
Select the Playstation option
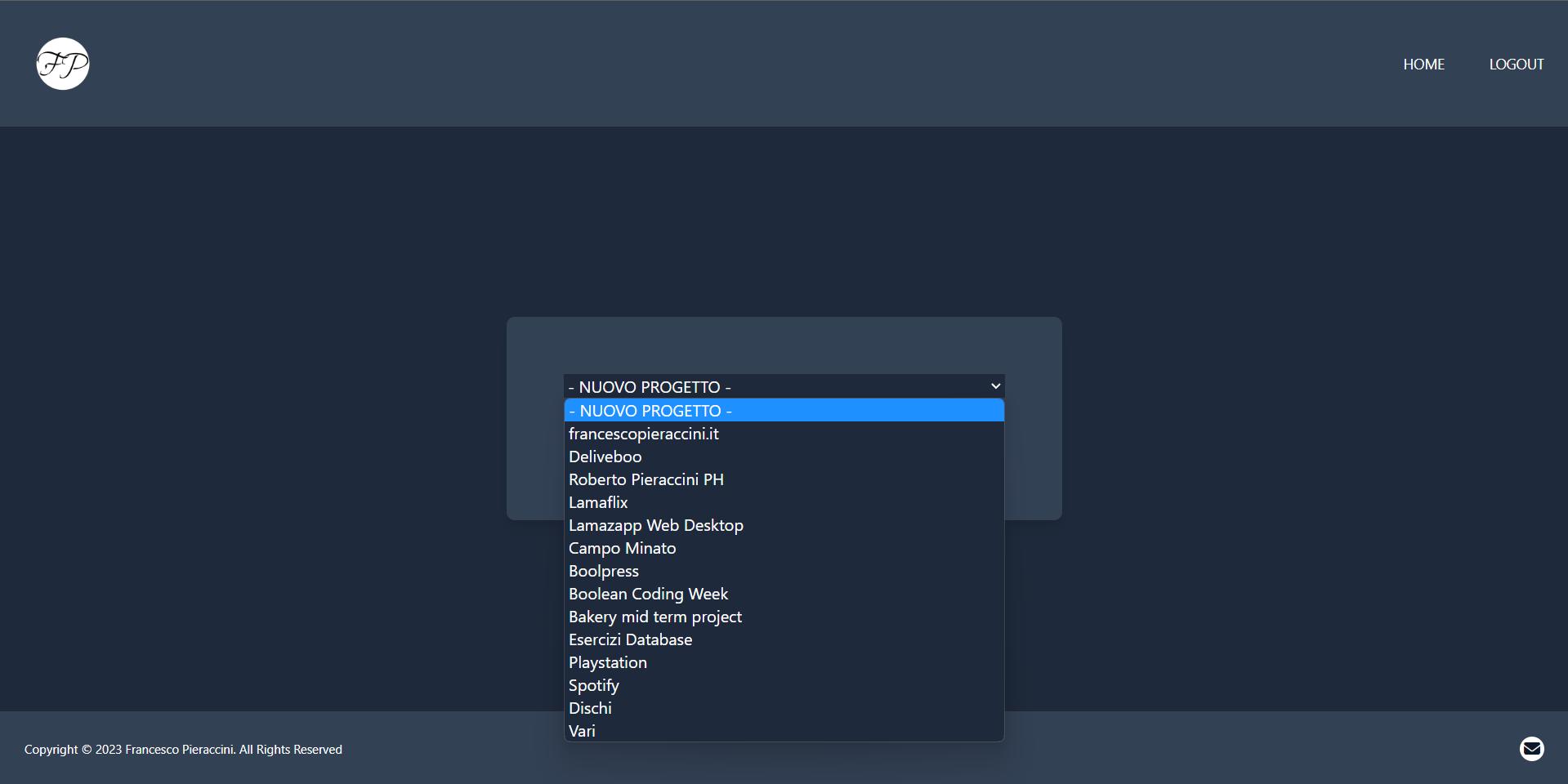click(x=784, y=662)
